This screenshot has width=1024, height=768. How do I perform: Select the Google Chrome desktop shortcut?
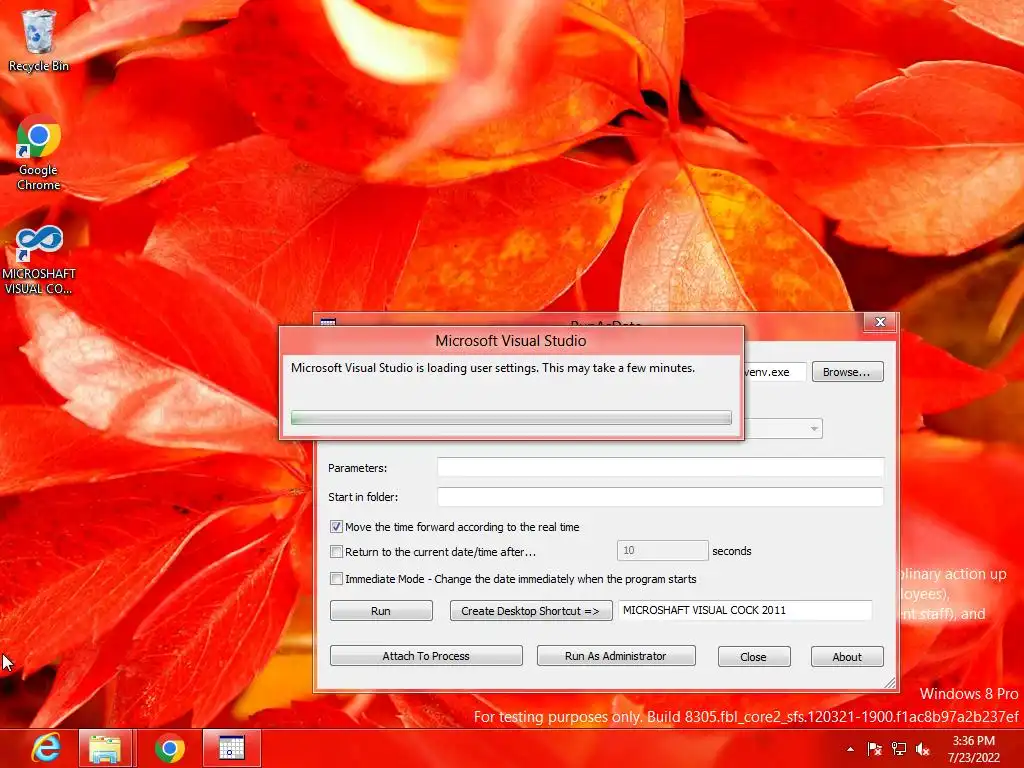click(x=39, y=153)
